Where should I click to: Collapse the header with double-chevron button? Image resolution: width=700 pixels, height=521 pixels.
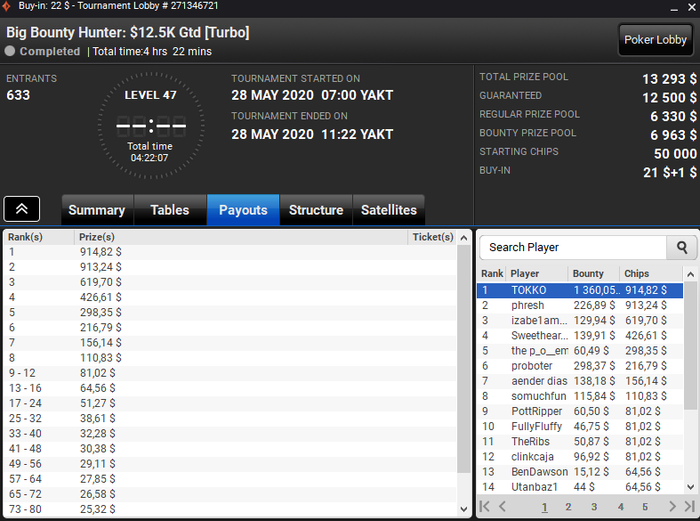22,209
